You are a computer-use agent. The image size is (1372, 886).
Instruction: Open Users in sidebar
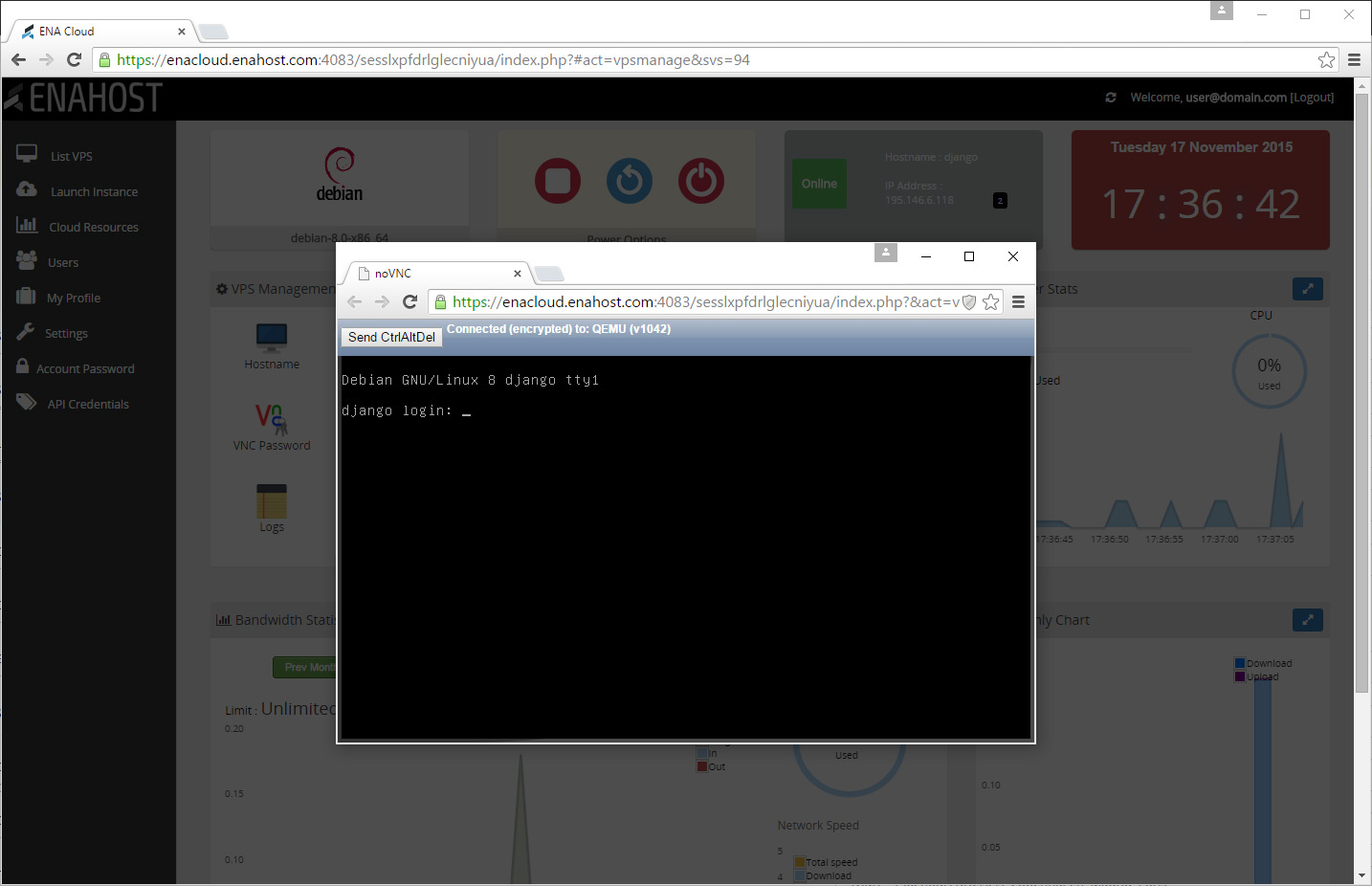click(x=63, y=262)
